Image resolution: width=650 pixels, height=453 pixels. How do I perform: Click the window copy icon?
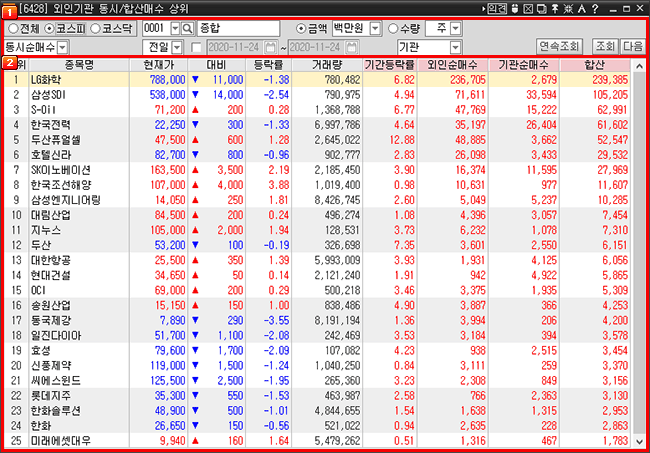[541, 8]
